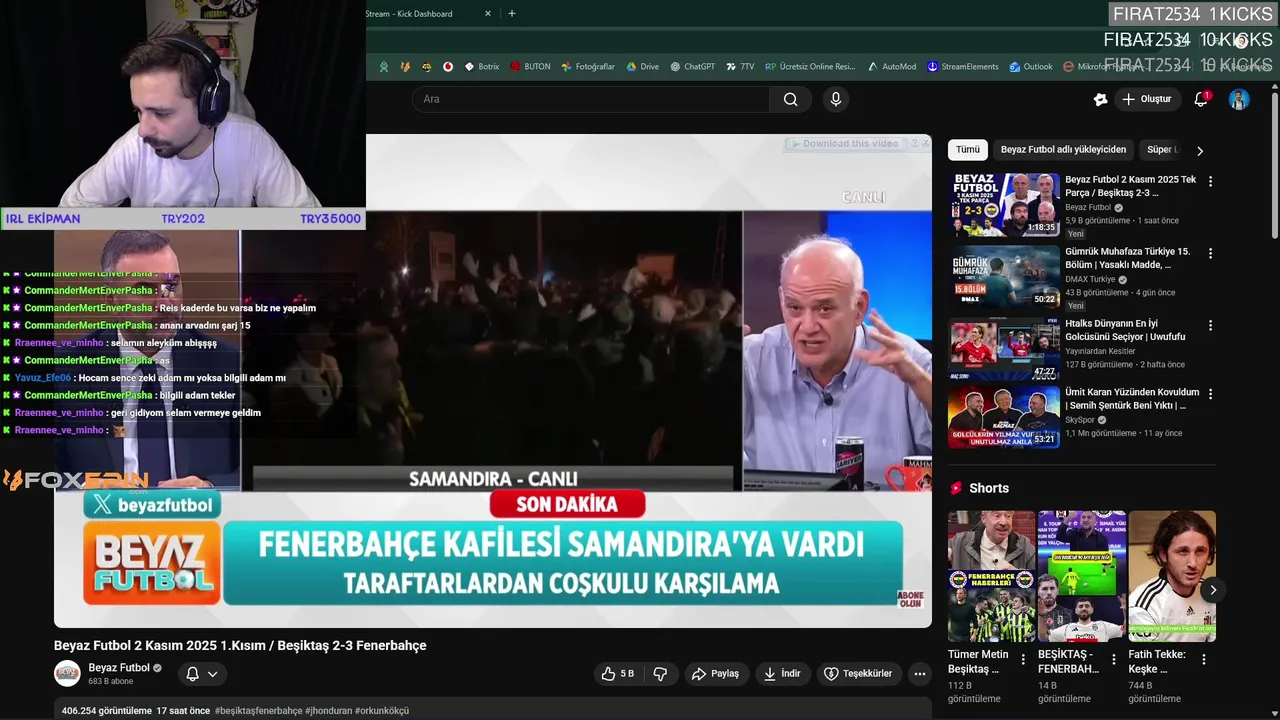The image size is (1280, 720).
Task: Open the 7TV bookmark
Action: coord(740,67)
